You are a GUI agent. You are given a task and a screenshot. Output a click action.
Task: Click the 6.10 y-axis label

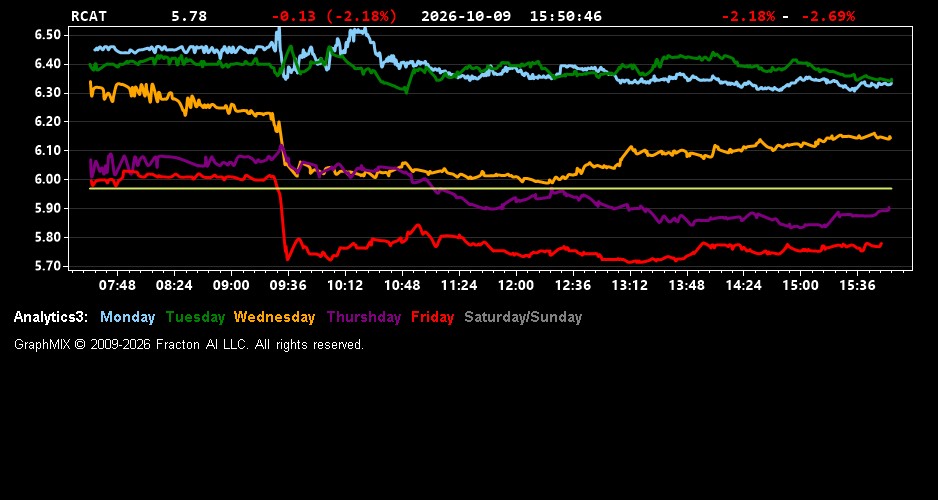pos(48,151)
